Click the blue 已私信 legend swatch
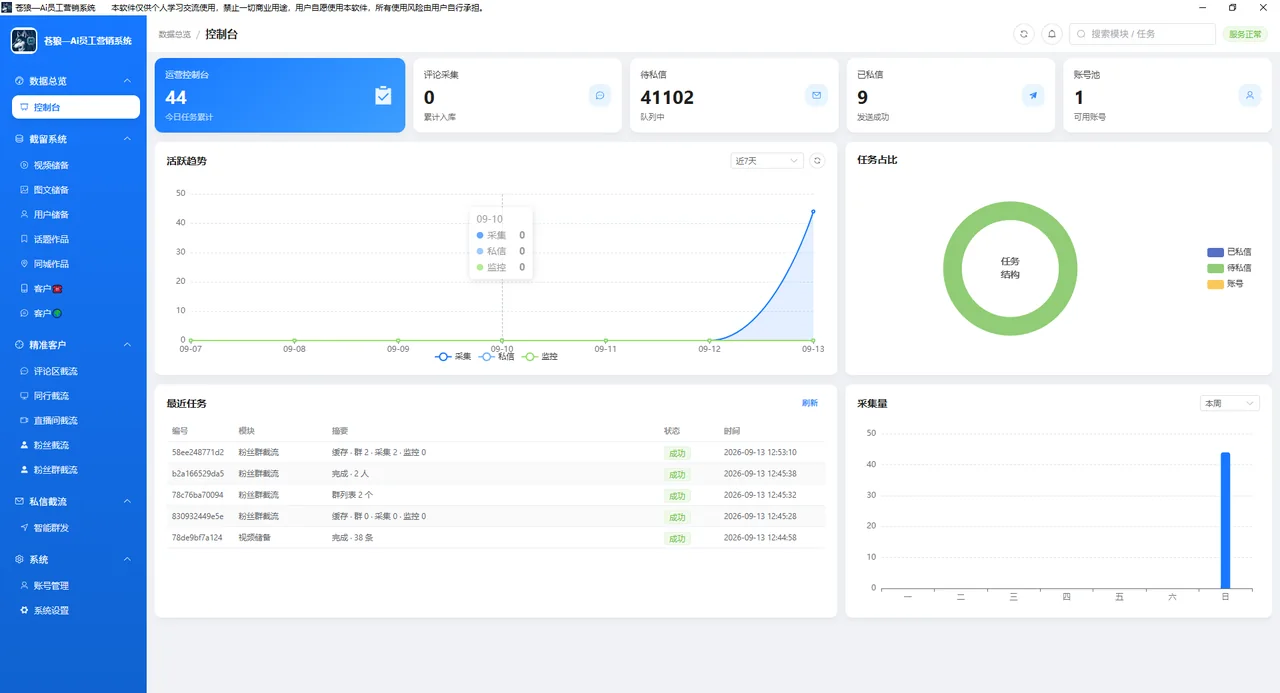Image resolution: width=1280 pixels, height=693 pixels. pyautogui.click(x=1215, y=252)
